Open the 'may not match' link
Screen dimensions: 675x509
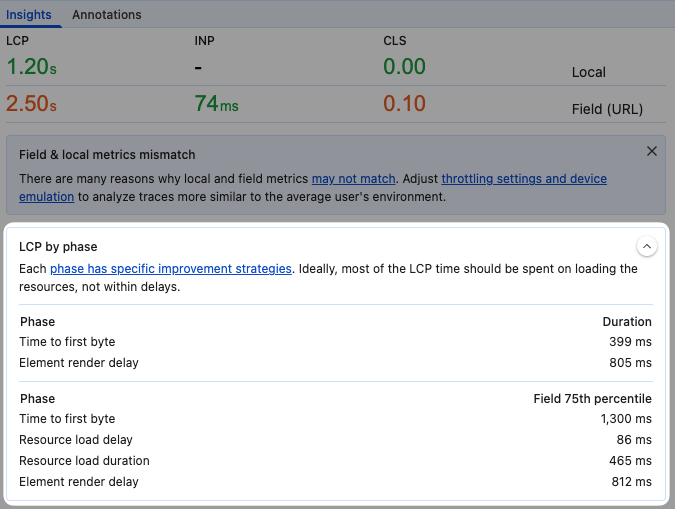tap(353, 179)
